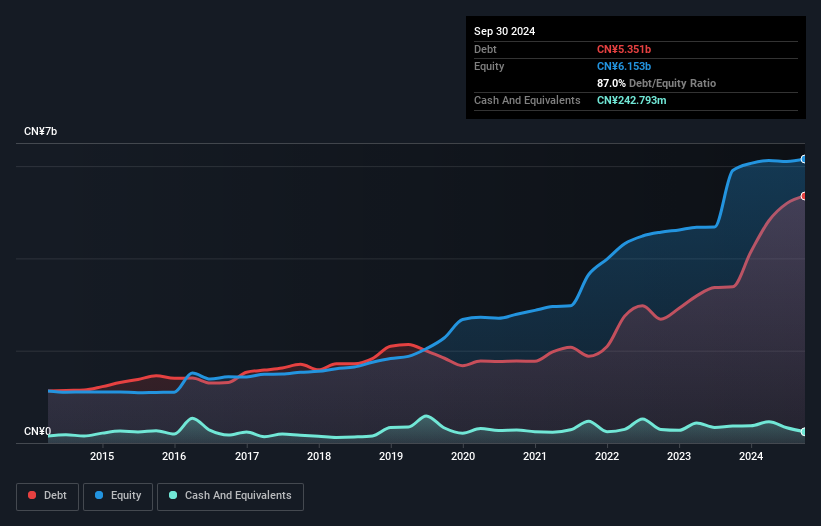Click the CN¥0 y-axis label
821x526 pixels.
click(38, 431)
